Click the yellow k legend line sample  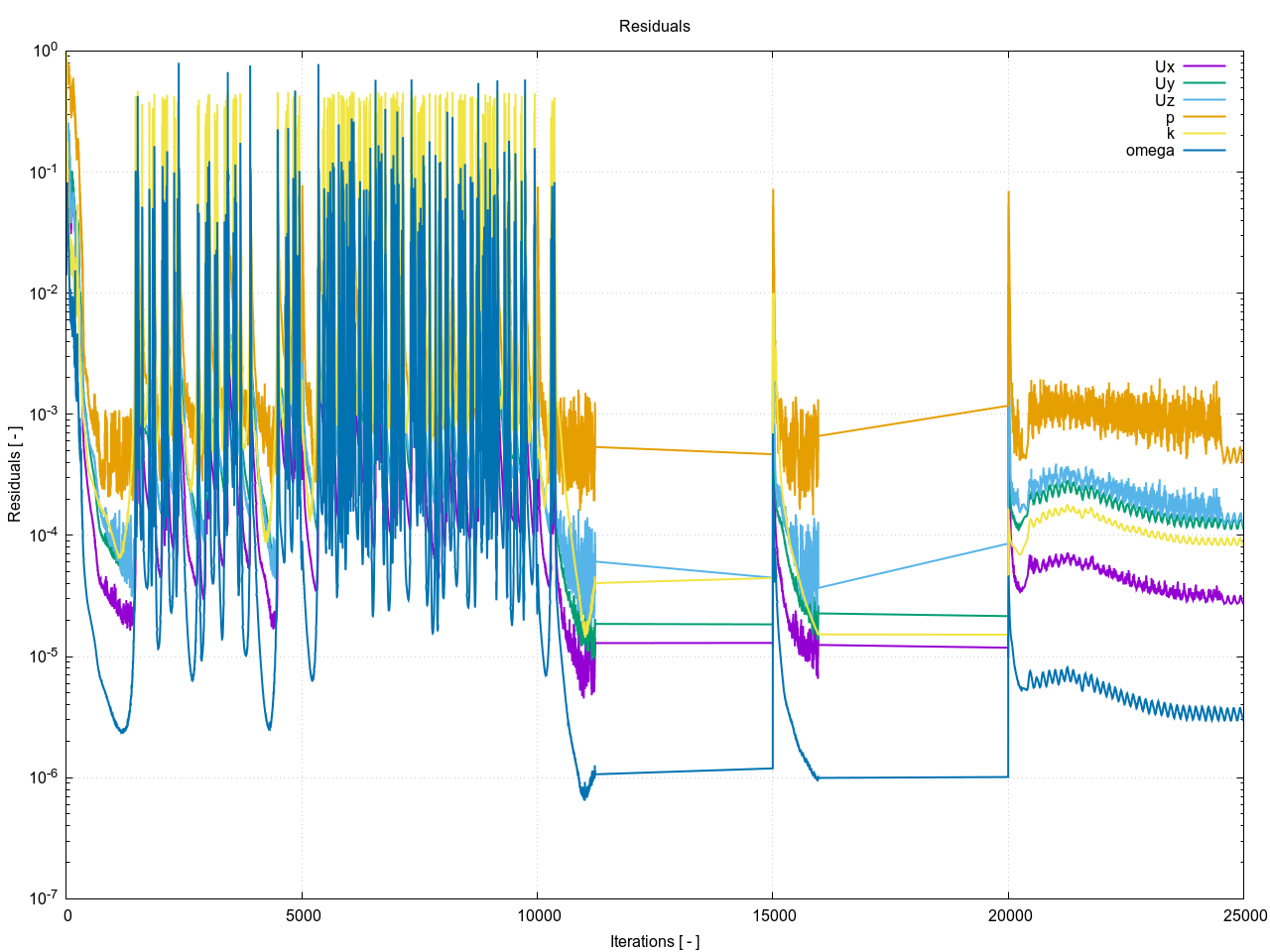[1204, 134]
